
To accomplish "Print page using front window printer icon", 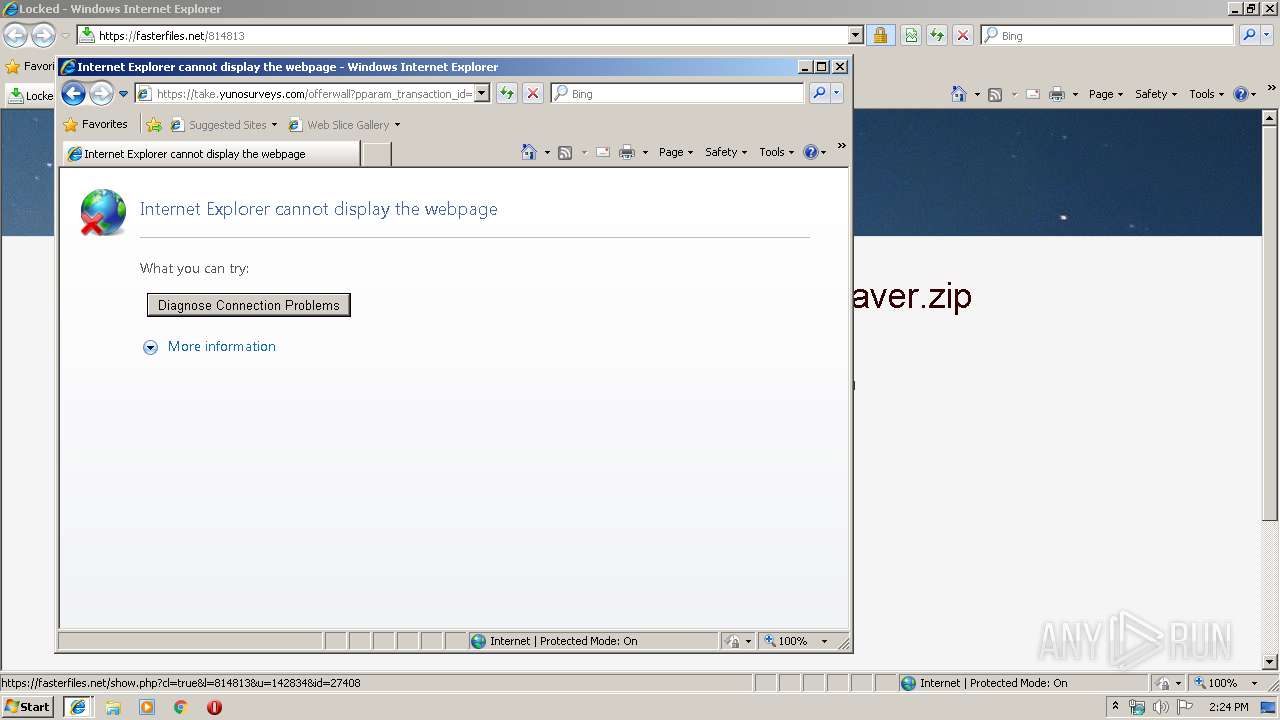I will tap(627, 152).
